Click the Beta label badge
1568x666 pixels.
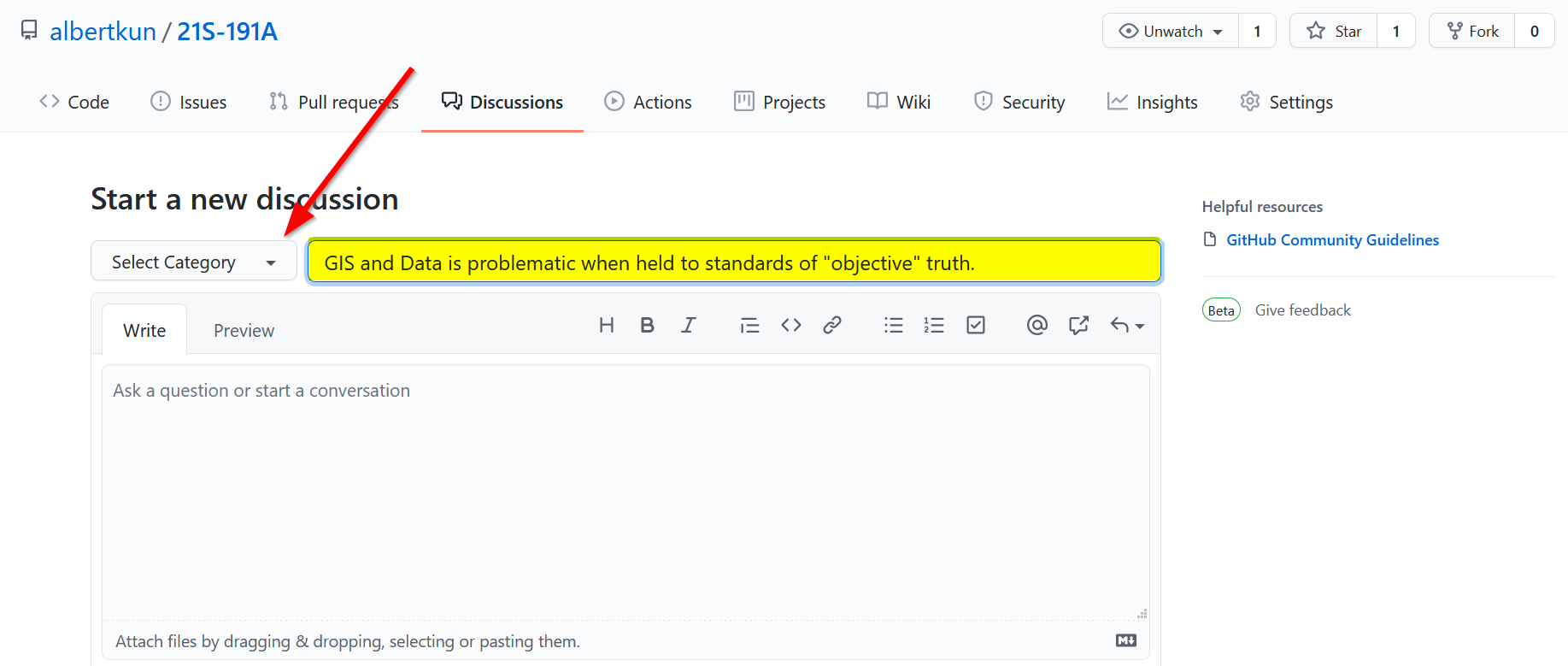pyautogui.click(x=1221, y=310)
